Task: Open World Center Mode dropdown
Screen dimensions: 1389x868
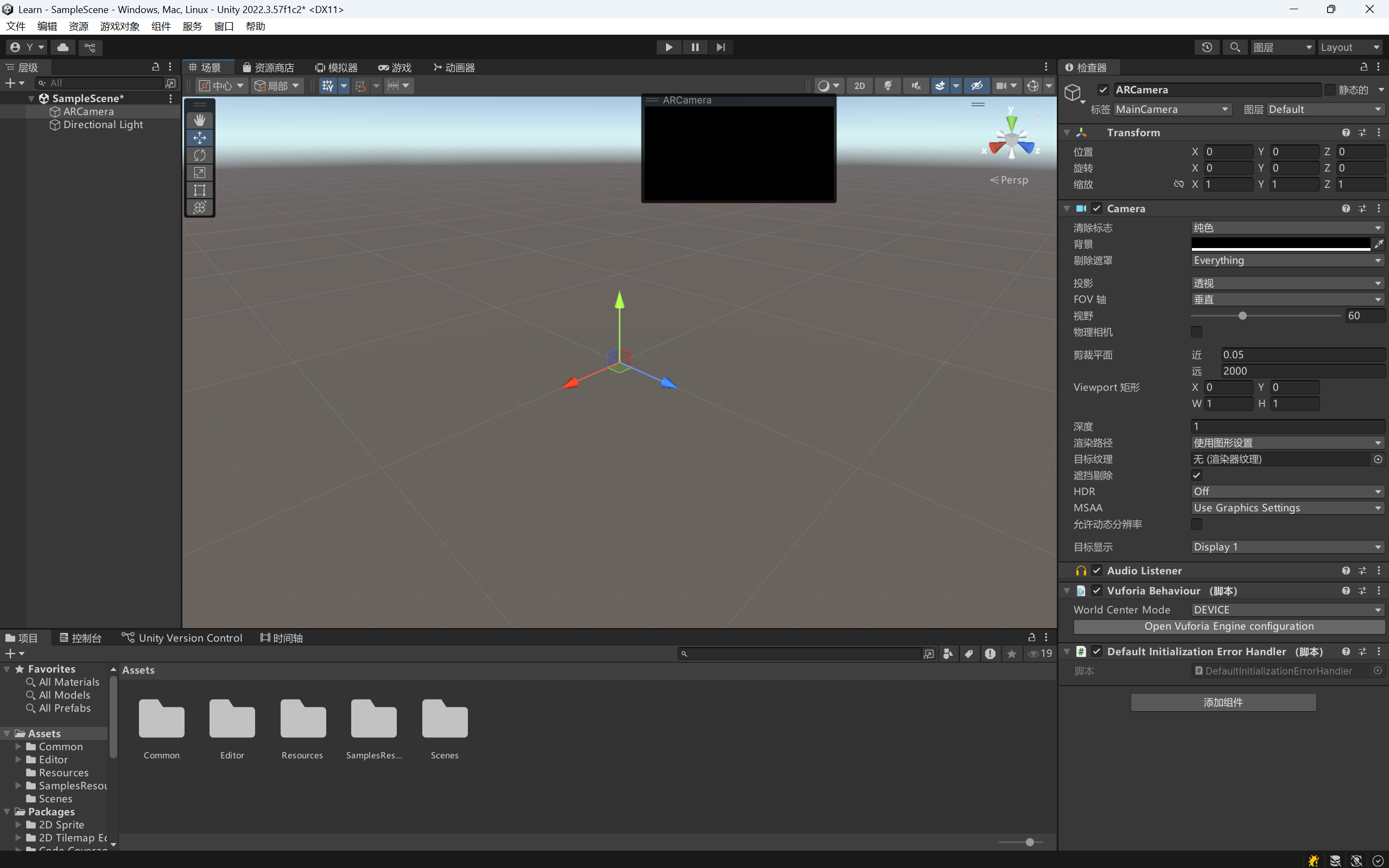Action: click(1286, 610)
